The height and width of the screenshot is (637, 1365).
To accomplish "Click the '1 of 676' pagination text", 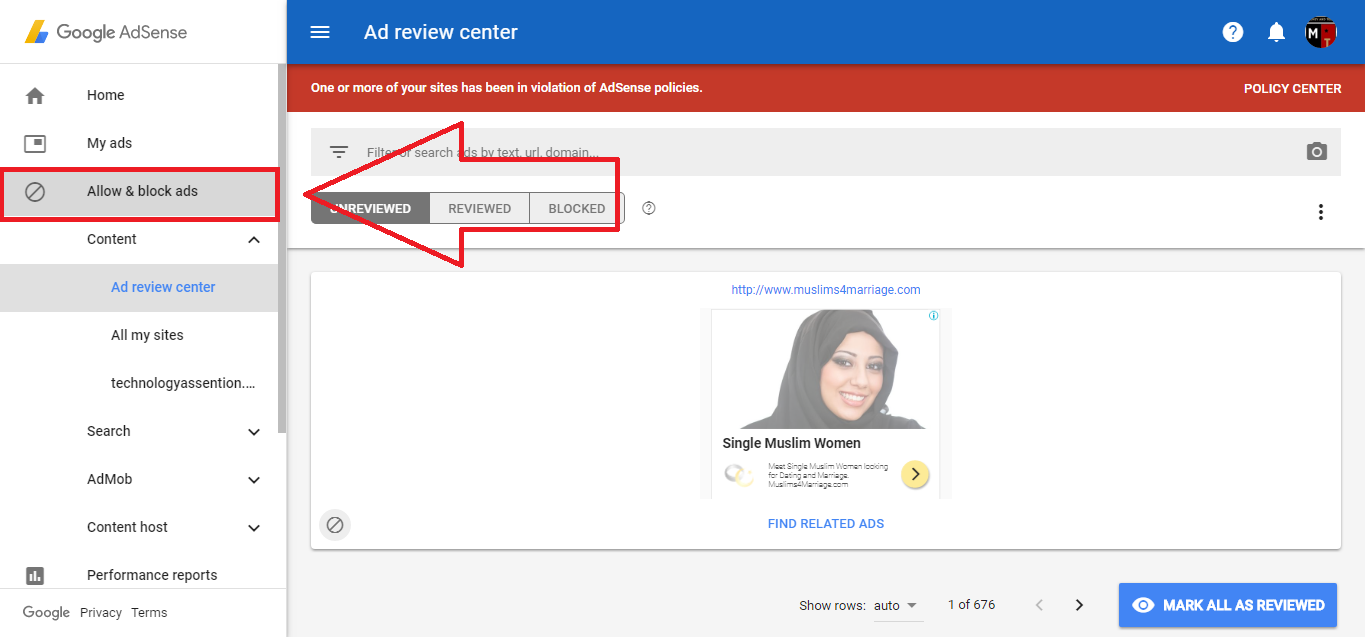I will [970, 605].
